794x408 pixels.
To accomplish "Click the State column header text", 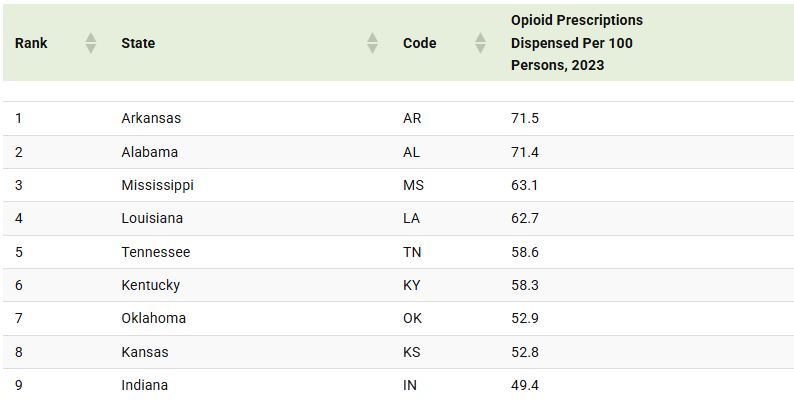I will [138, 43].
